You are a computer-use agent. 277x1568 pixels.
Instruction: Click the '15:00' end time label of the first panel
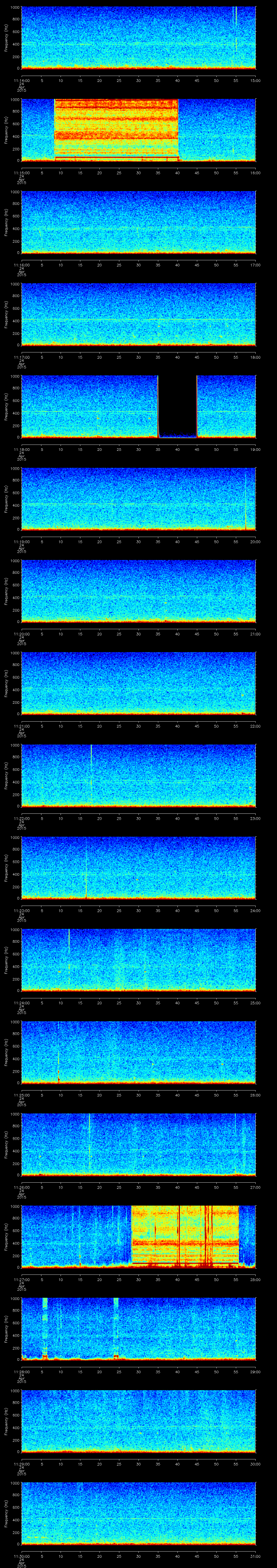(255, 80)
